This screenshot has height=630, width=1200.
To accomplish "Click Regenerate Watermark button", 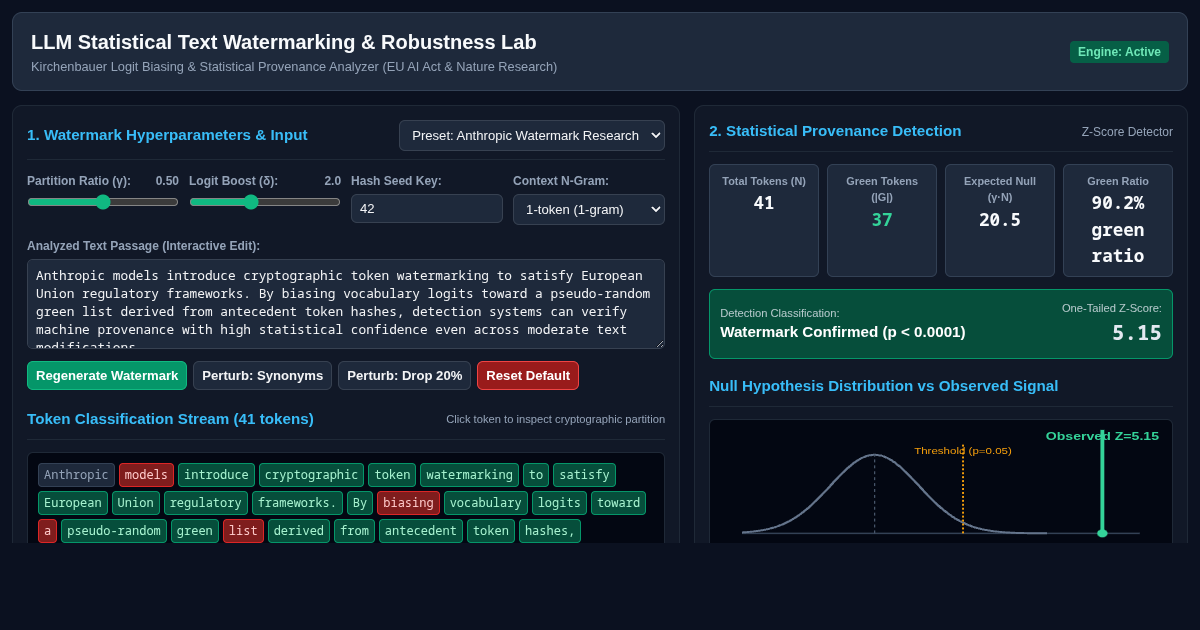I will (x=107, y=375).
